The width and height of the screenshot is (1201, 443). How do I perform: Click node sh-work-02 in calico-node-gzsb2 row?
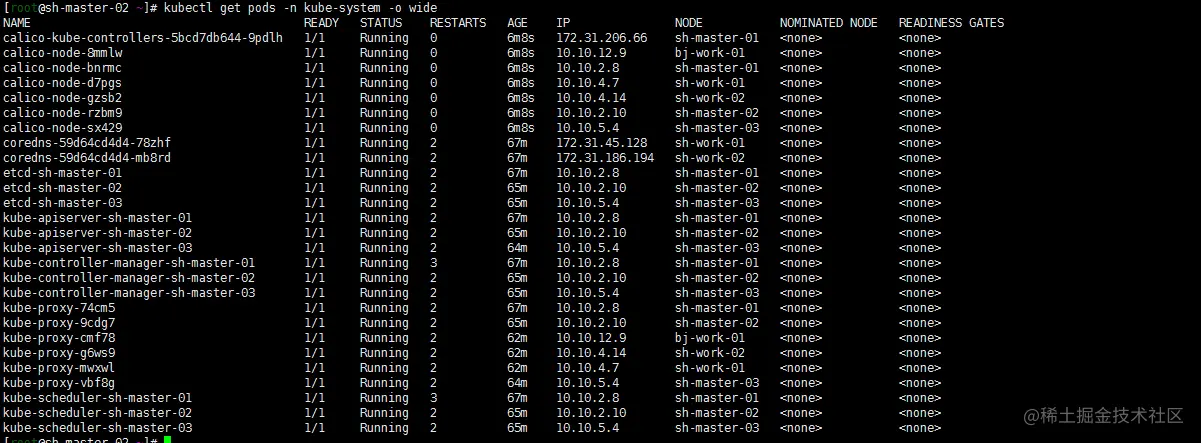click(x=710, y=98)
